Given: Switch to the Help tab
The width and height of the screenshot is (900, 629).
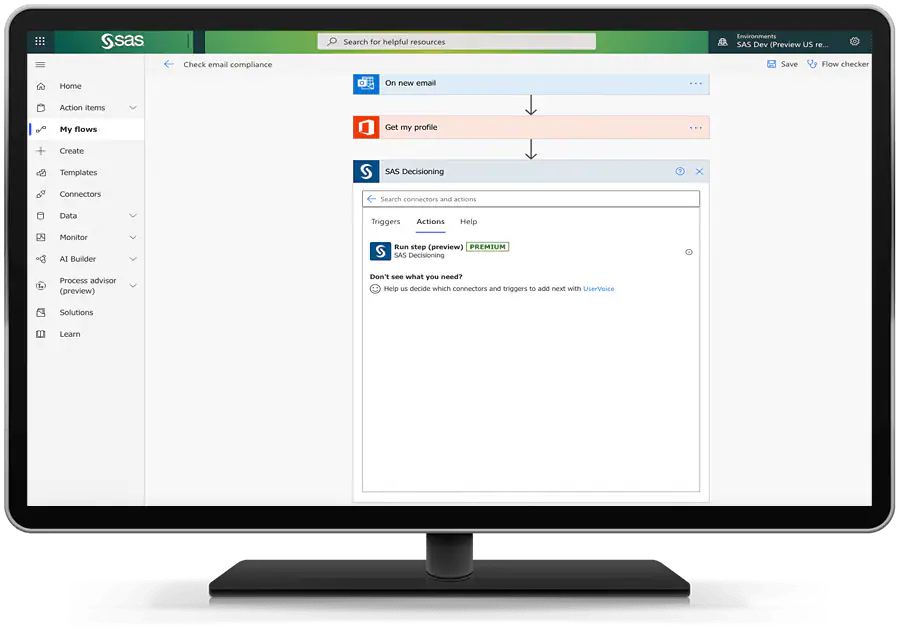Looking at the screenshot, I should click(468, 222).
